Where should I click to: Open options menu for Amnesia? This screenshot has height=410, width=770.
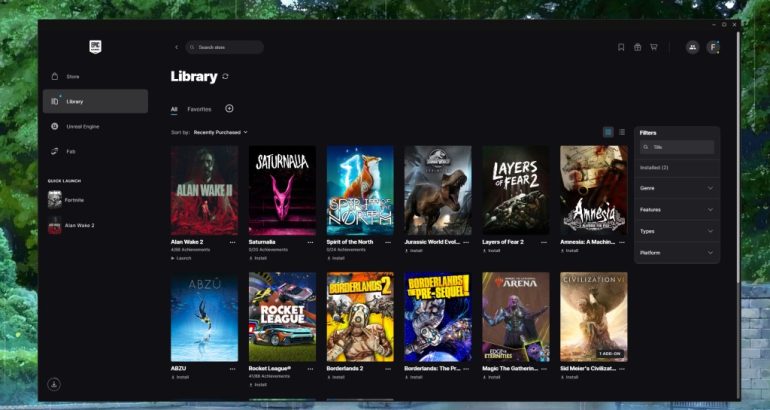(622, 243)
